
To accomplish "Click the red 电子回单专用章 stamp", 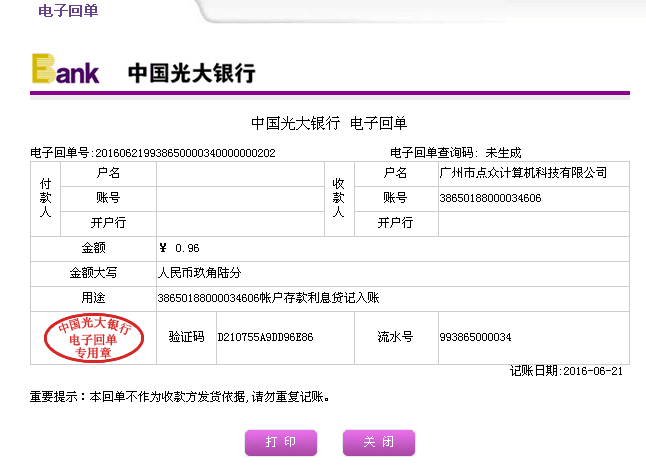I will click(x=94, y=338).
